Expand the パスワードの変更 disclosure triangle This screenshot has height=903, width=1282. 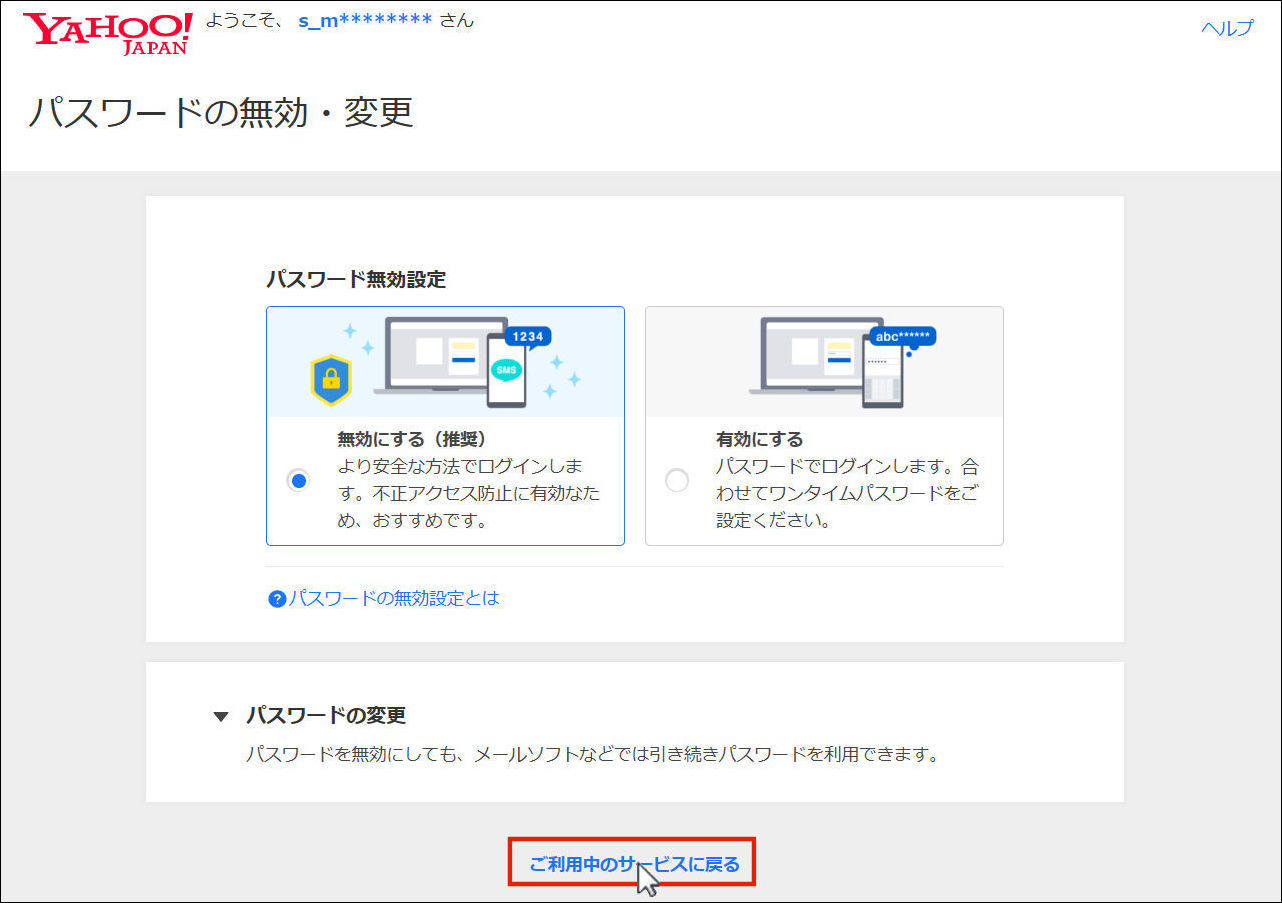point(221,716)
